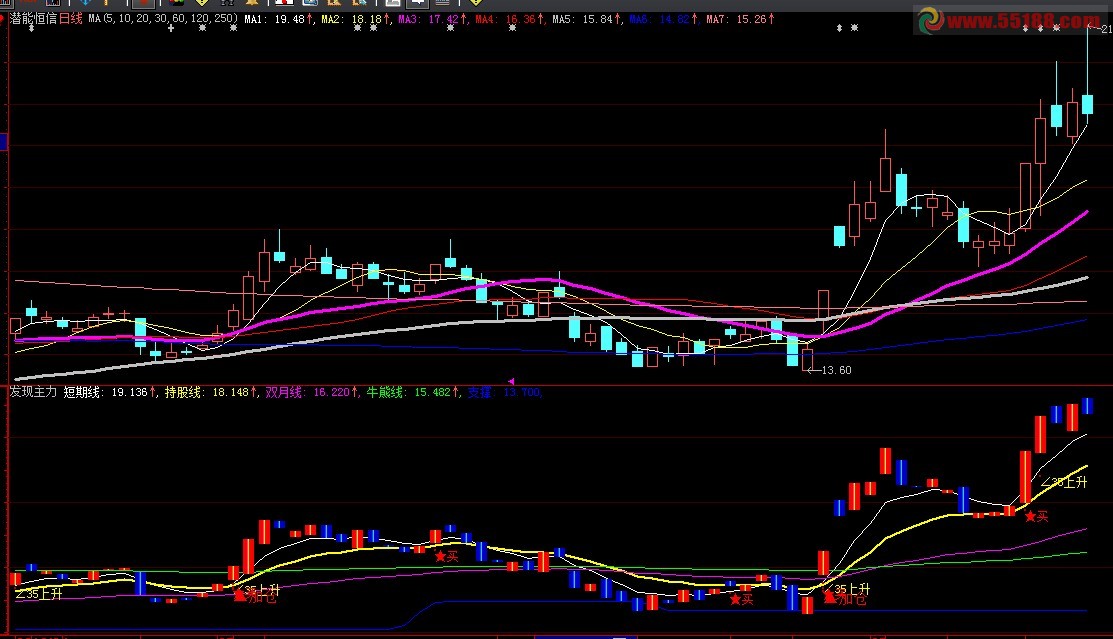Click the stock name 潜能恒信

(33, 19)
